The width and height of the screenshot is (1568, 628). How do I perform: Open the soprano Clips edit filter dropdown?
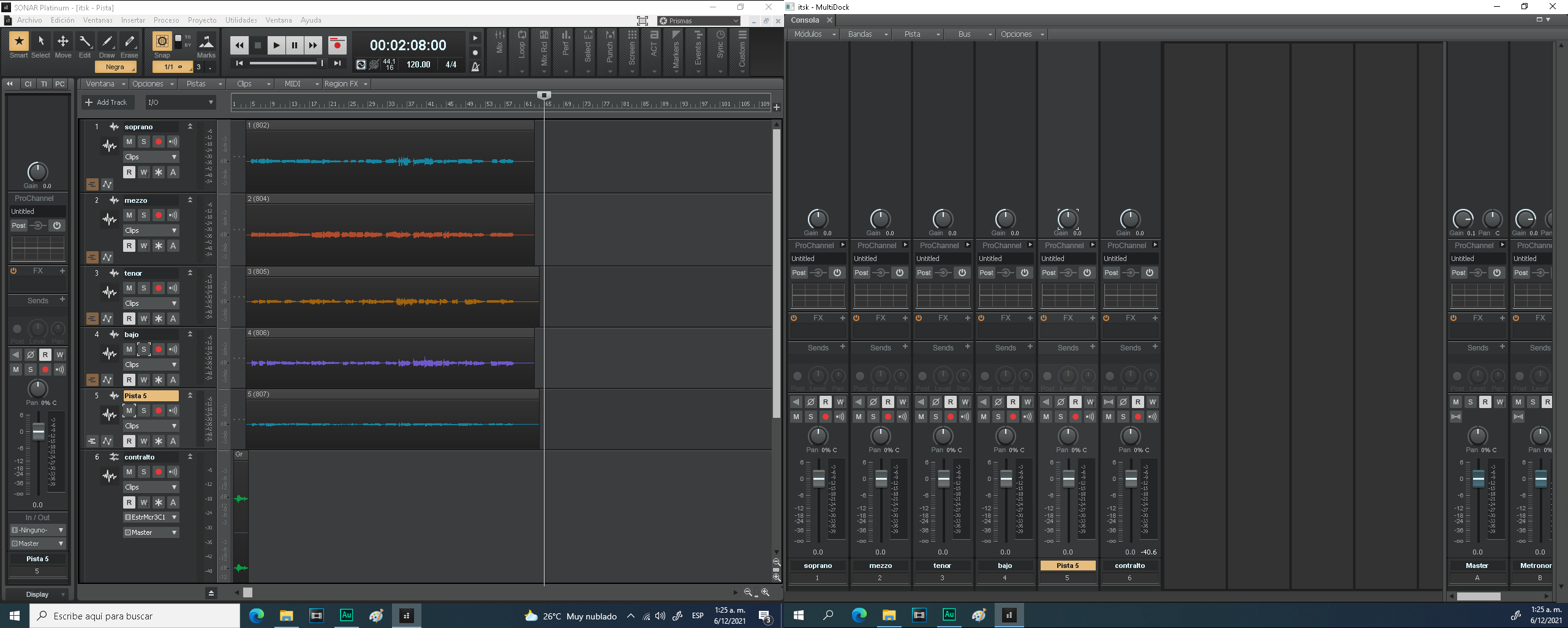[151, 157]
